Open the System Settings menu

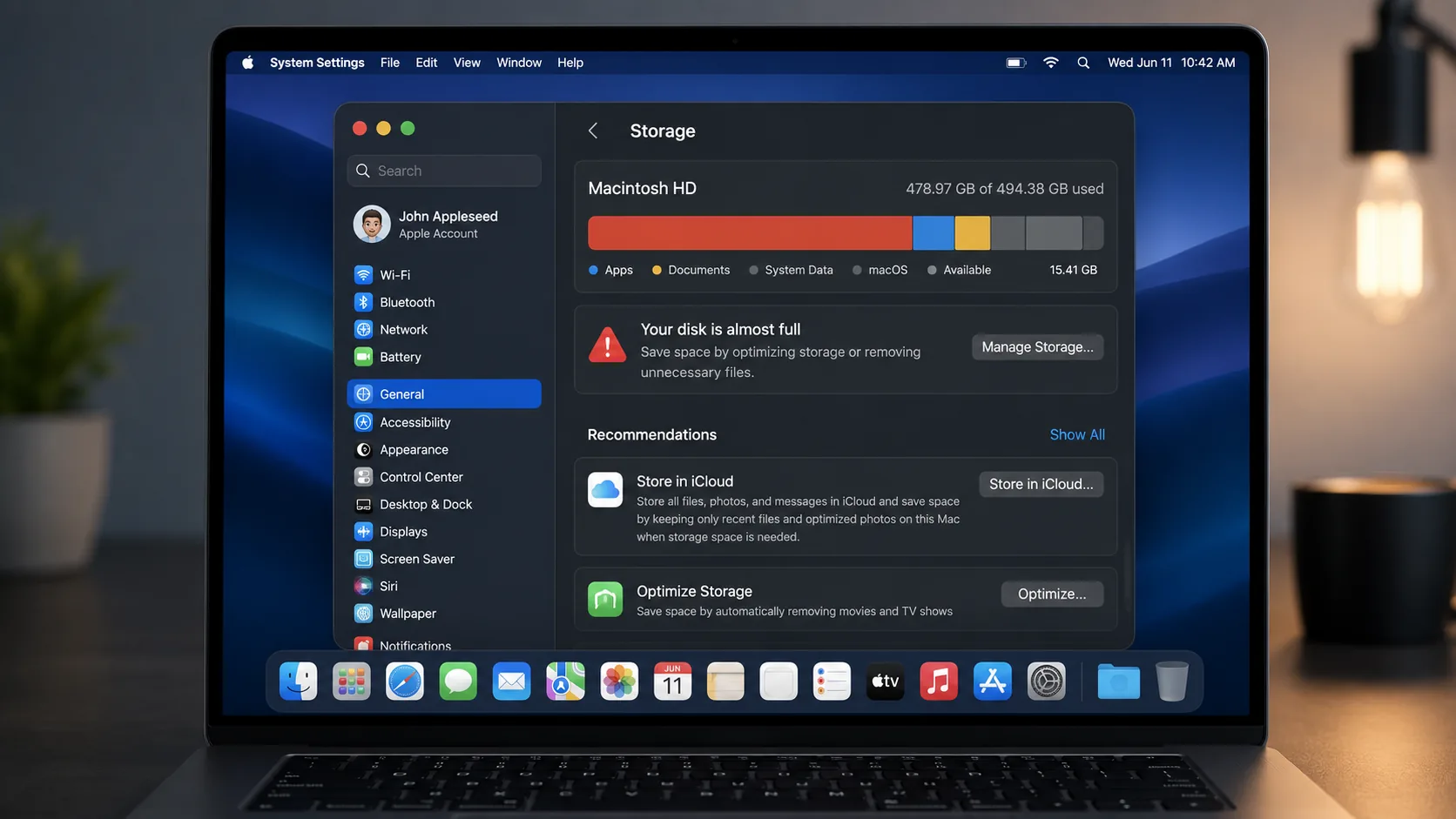[317, 63]
